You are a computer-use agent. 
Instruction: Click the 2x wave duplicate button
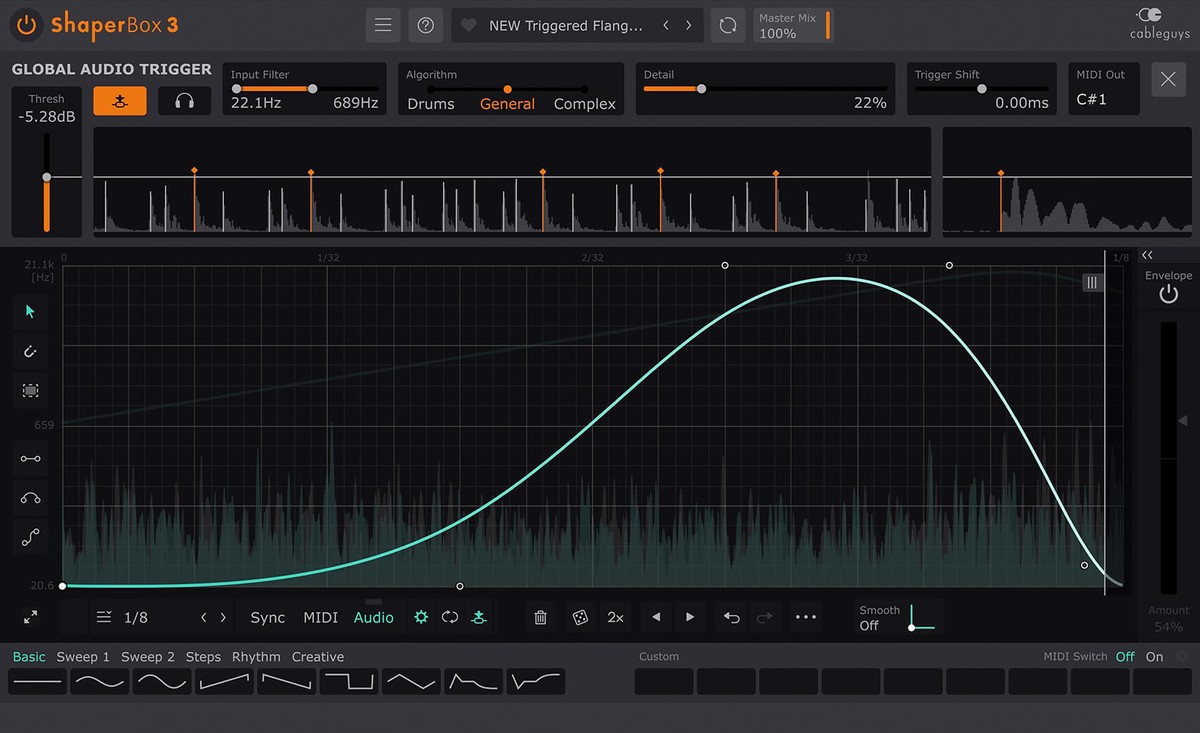coord(615,617)
